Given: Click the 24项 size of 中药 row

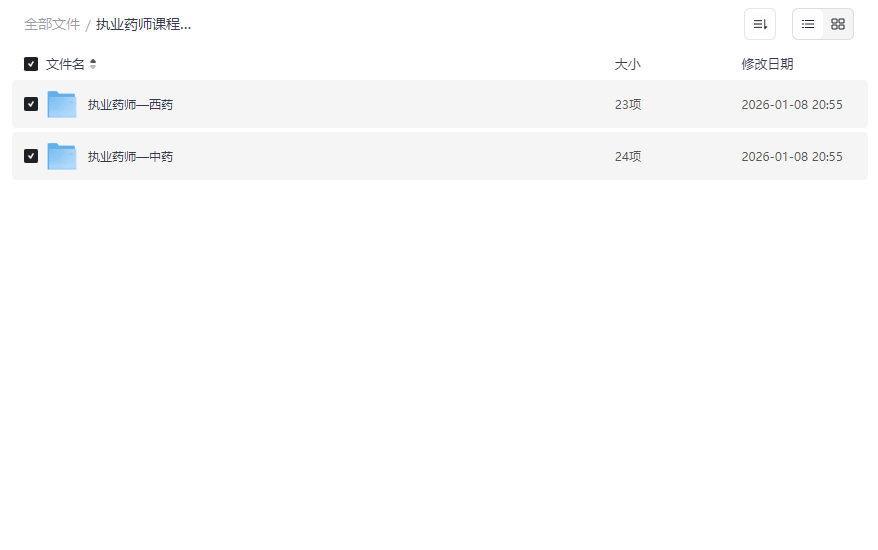Looking at the screenshot, I should [x=627, y=157].
